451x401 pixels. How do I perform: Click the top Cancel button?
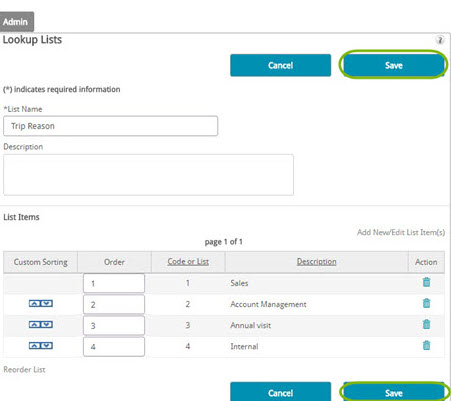point(280,65)
